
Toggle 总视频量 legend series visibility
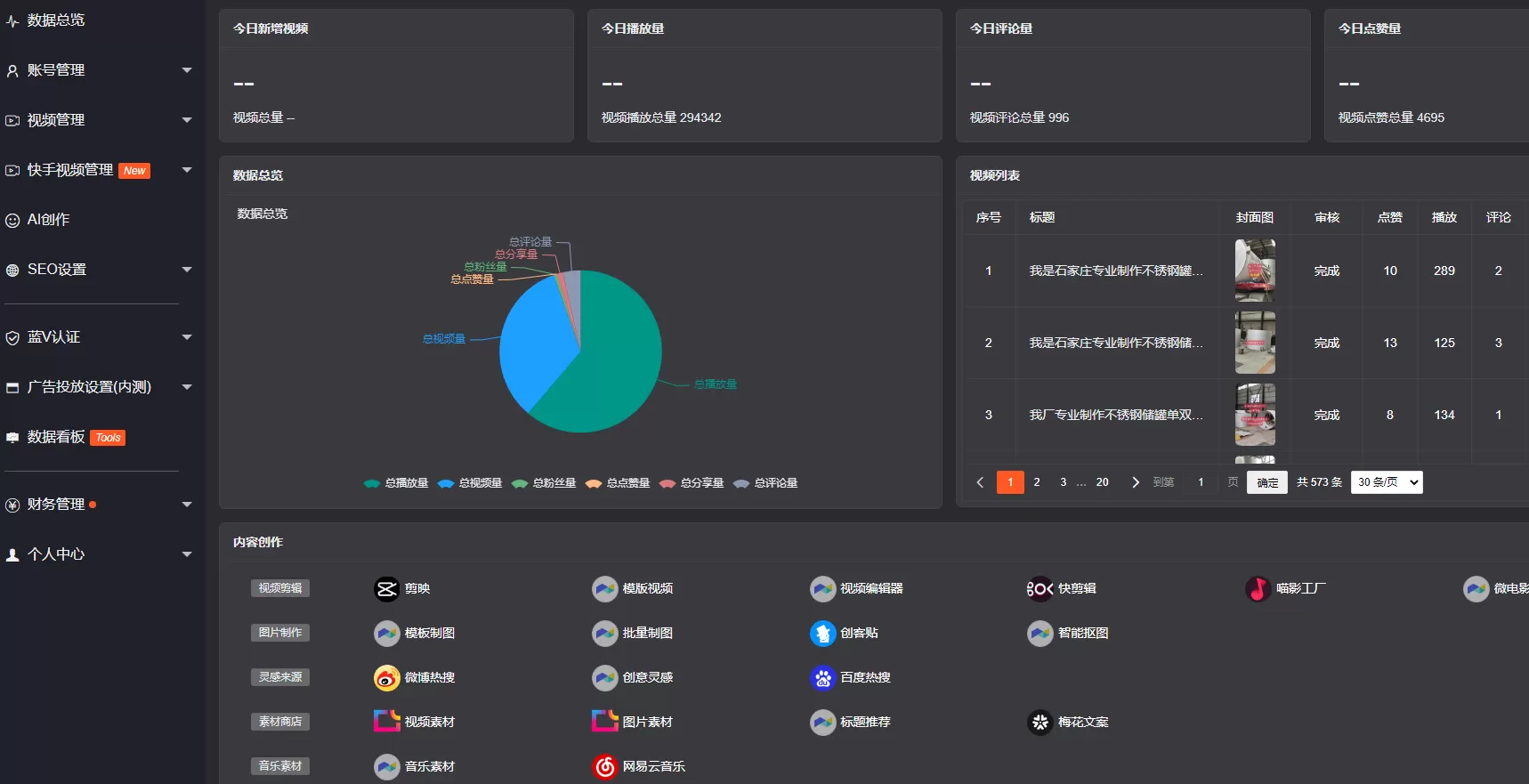pyautogui.click(x=470, y=483)
